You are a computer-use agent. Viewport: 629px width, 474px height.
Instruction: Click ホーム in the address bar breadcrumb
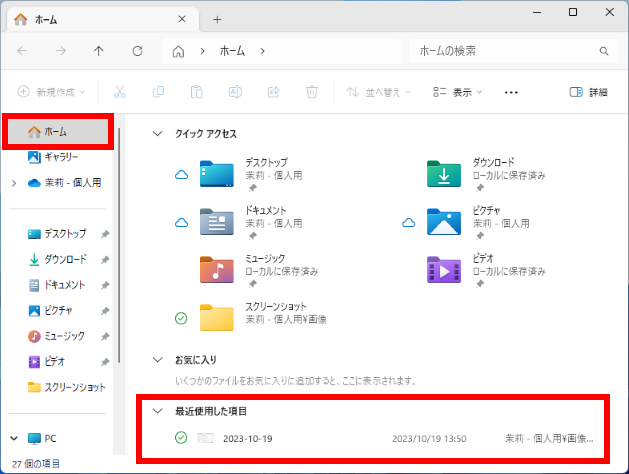[232, 51]
